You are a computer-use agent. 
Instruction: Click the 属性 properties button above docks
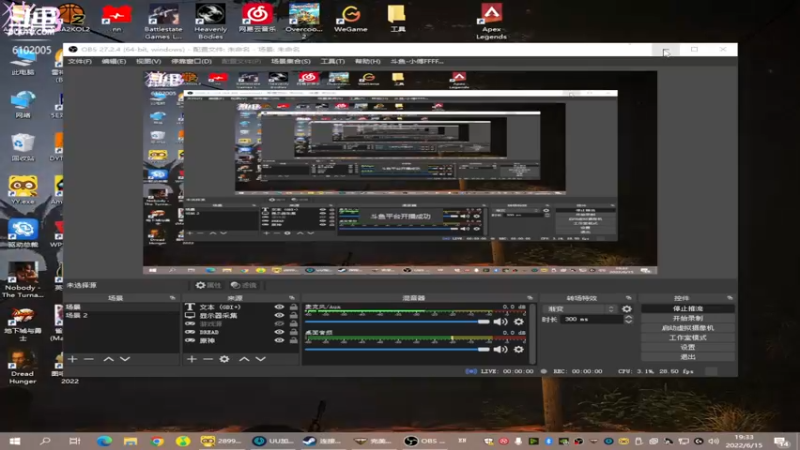(x=209, y=285)
